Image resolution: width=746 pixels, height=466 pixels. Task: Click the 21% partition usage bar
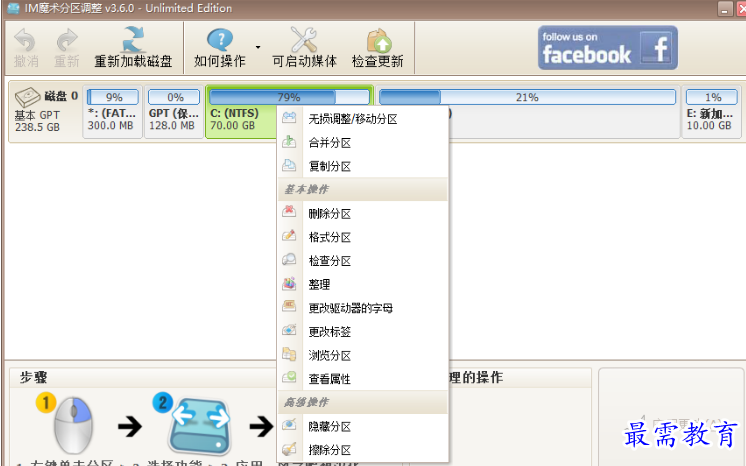[527, 97]
